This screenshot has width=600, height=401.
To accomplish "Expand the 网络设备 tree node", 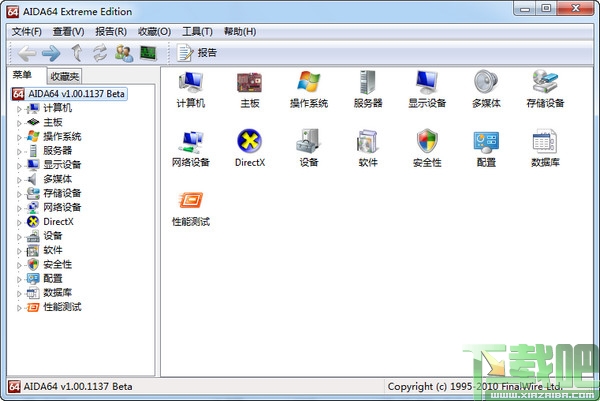I will point(19,208).
